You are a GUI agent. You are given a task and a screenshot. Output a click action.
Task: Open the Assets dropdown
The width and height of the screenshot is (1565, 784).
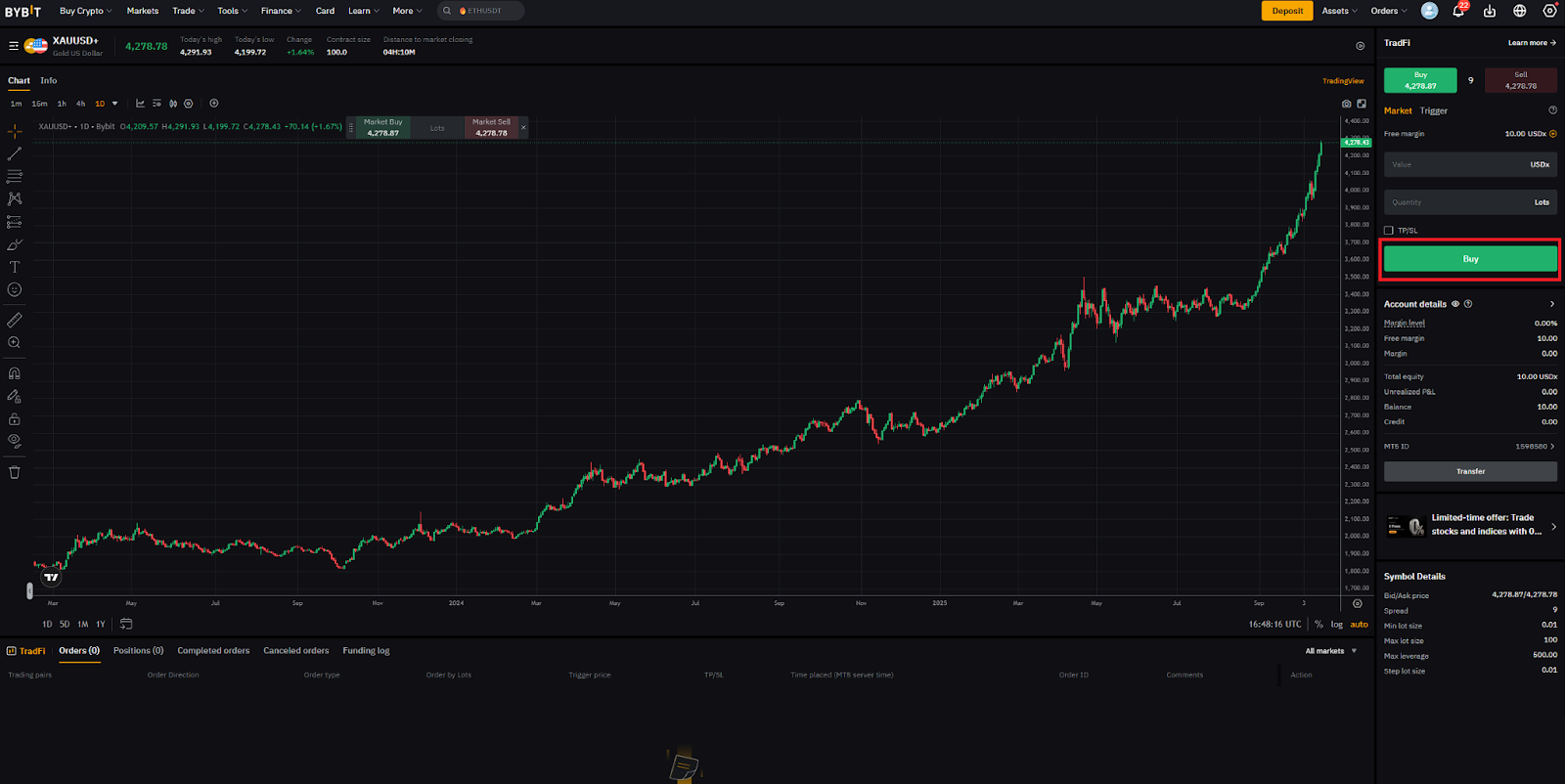click(1339, 11)
